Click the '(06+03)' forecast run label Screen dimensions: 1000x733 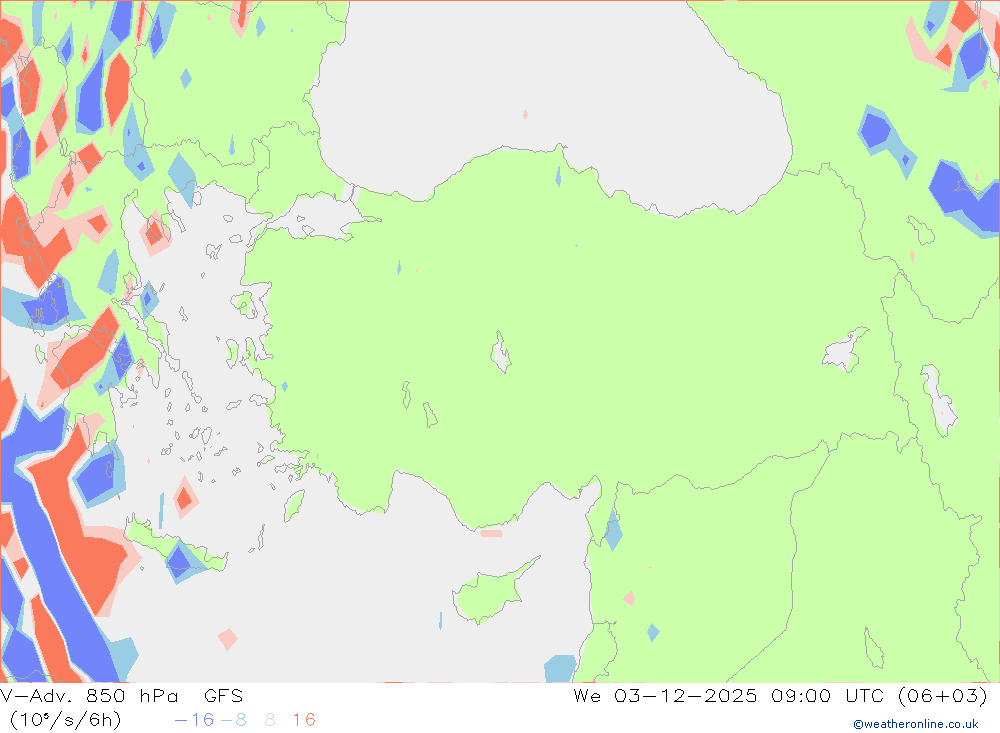coord(943,695)
